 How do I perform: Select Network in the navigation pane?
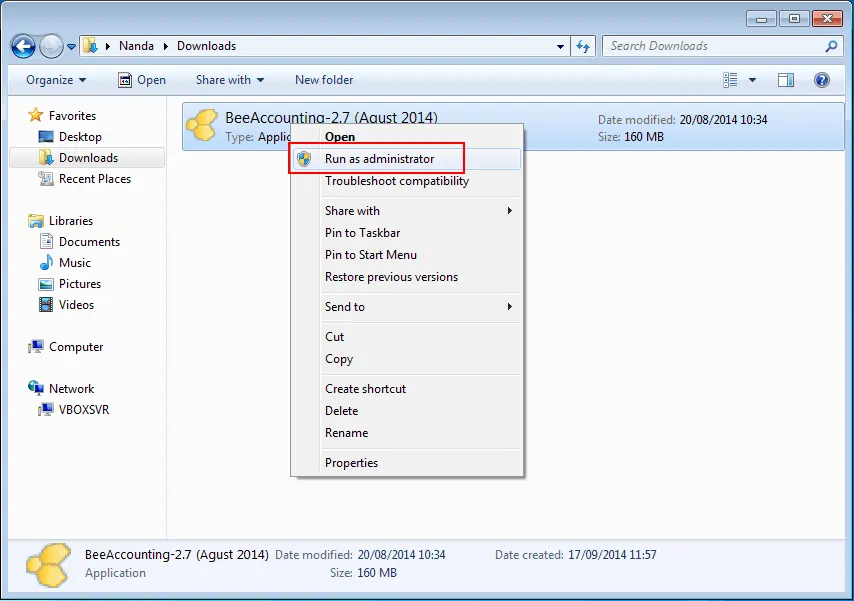point(71,388)
